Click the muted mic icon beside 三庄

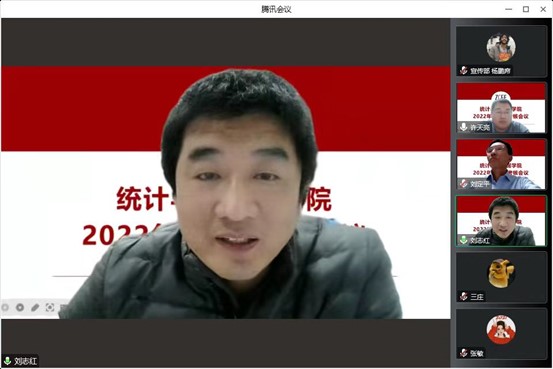tap(463, 297)
